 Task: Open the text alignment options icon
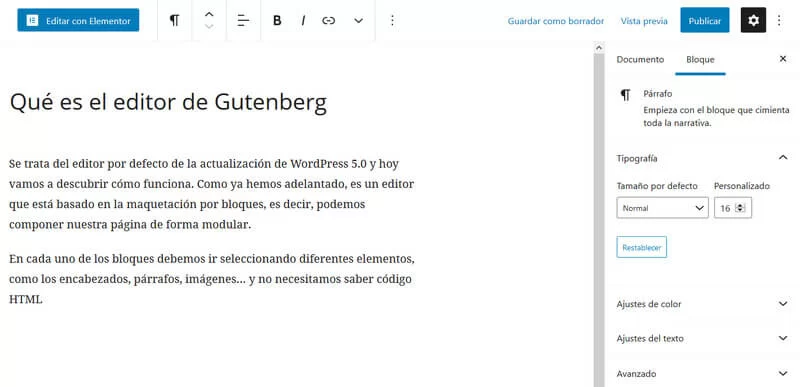pos(243,20)
